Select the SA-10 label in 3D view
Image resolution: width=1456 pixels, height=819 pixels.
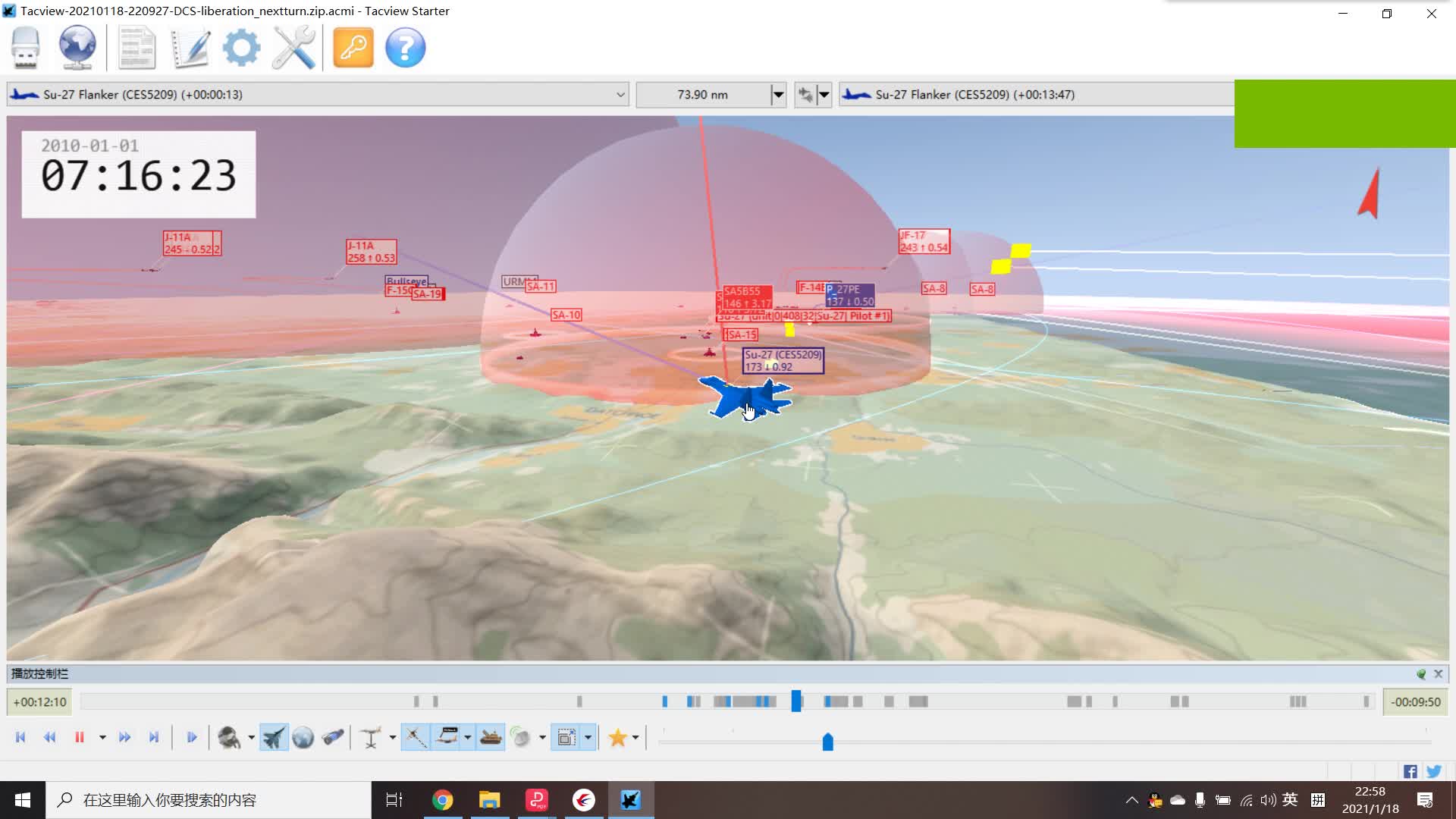[x=566, y=315]
